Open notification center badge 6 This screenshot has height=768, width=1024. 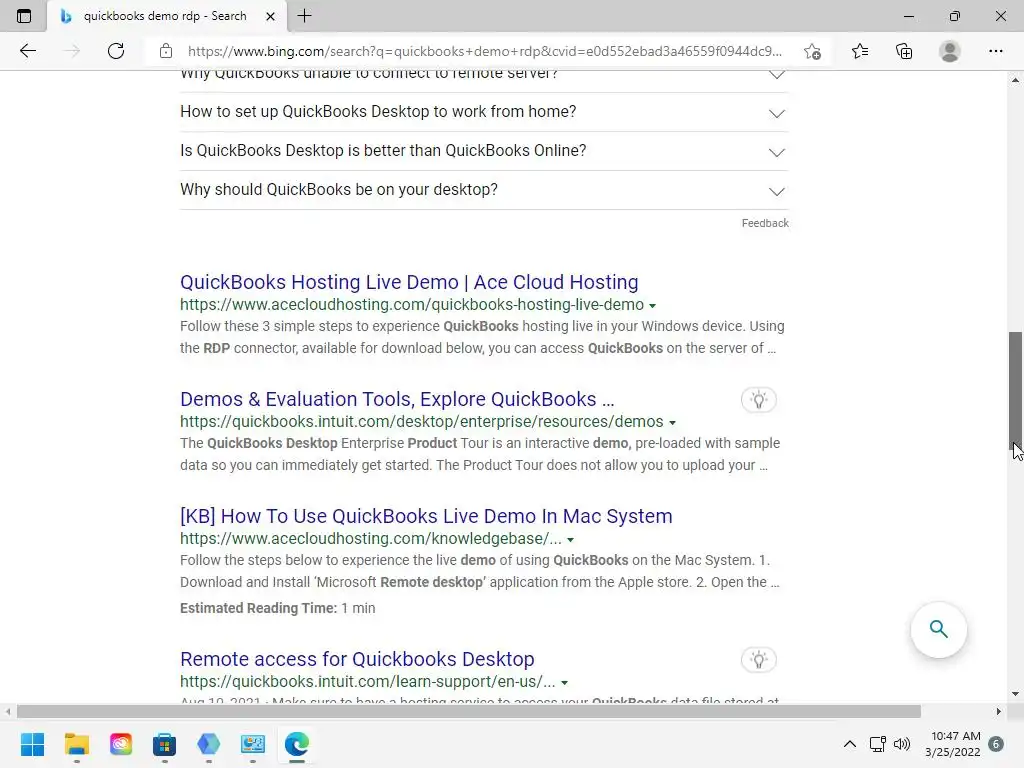(x=996, y=744)
